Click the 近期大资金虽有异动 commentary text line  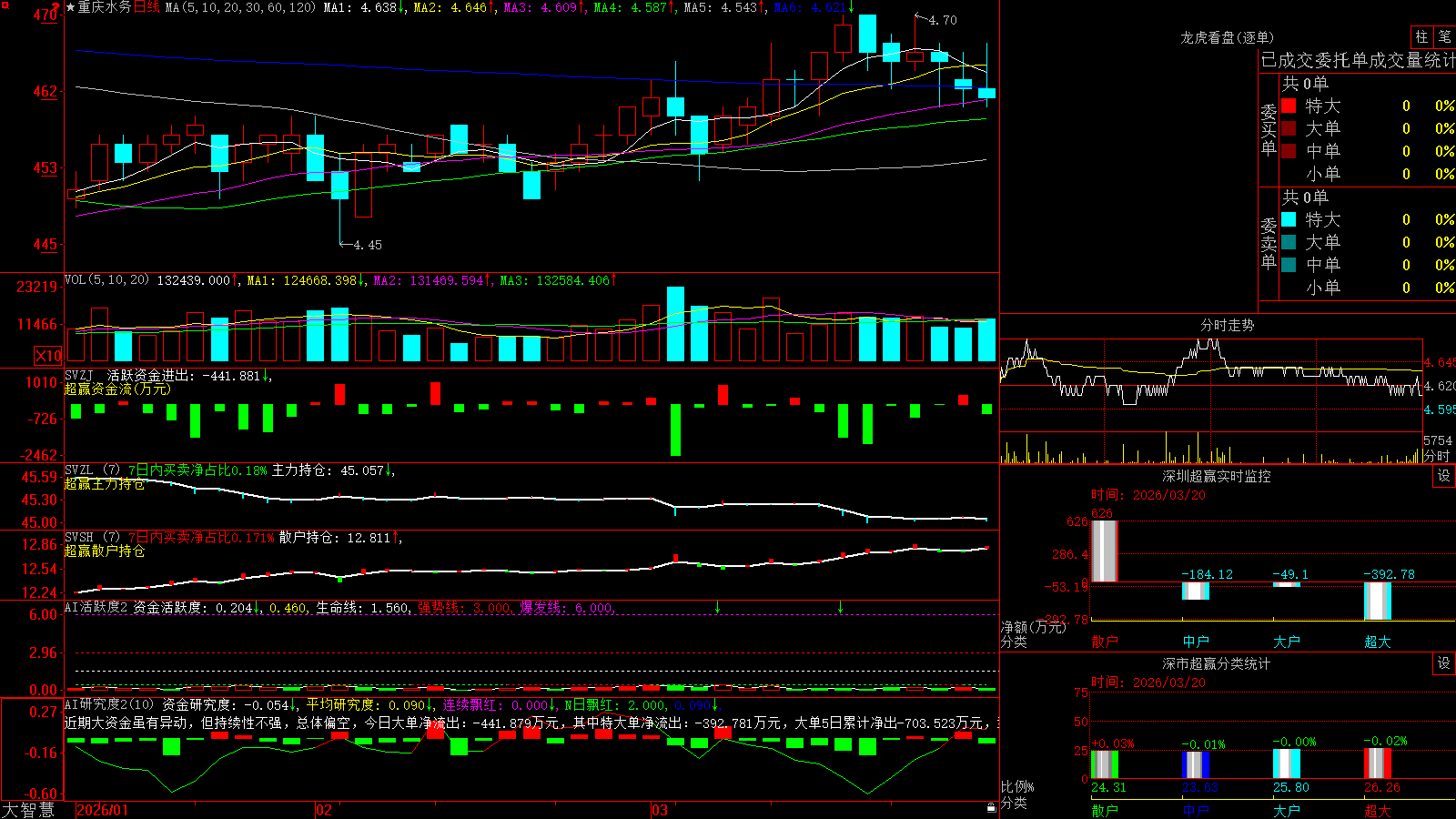(531, 723)
